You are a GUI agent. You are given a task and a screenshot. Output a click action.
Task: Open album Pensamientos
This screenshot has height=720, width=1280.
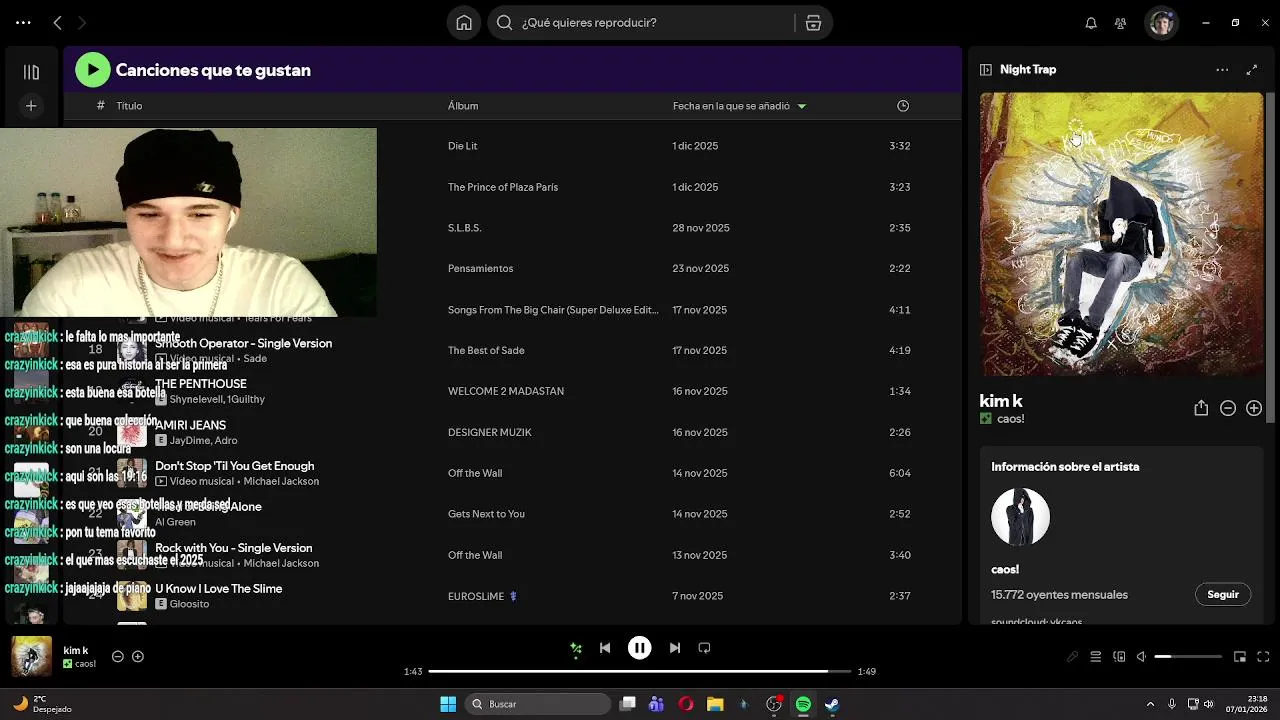point(480,268)
